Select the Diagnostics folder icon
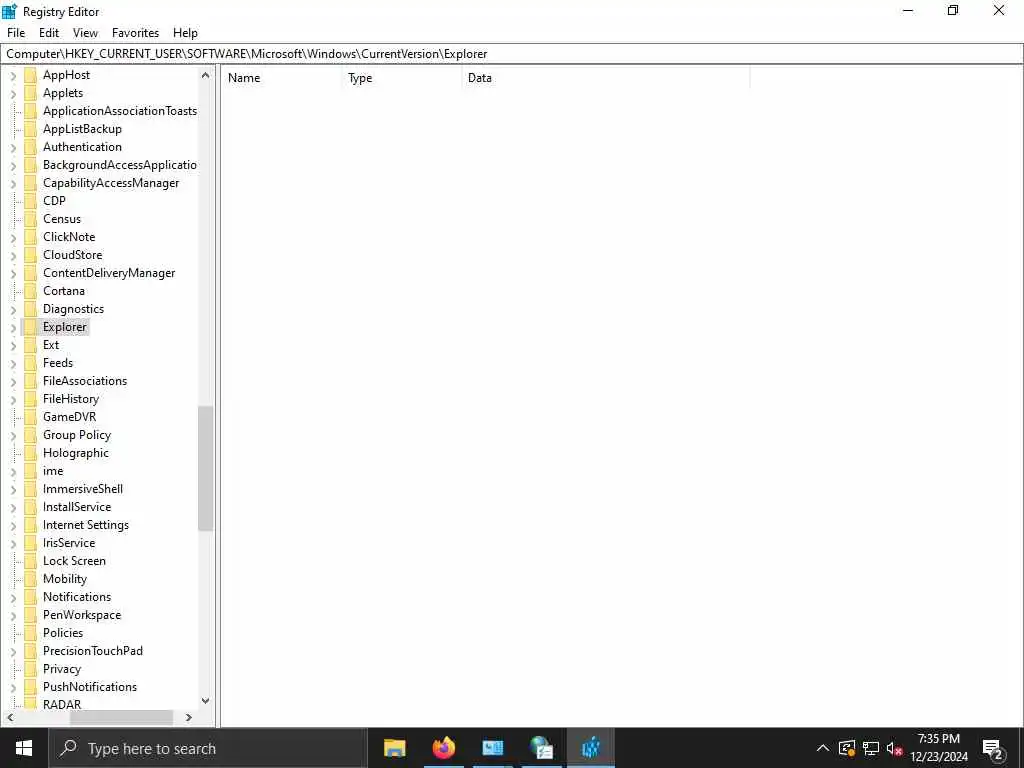Viewport: 1024px width, 768px height. point(30,309)
